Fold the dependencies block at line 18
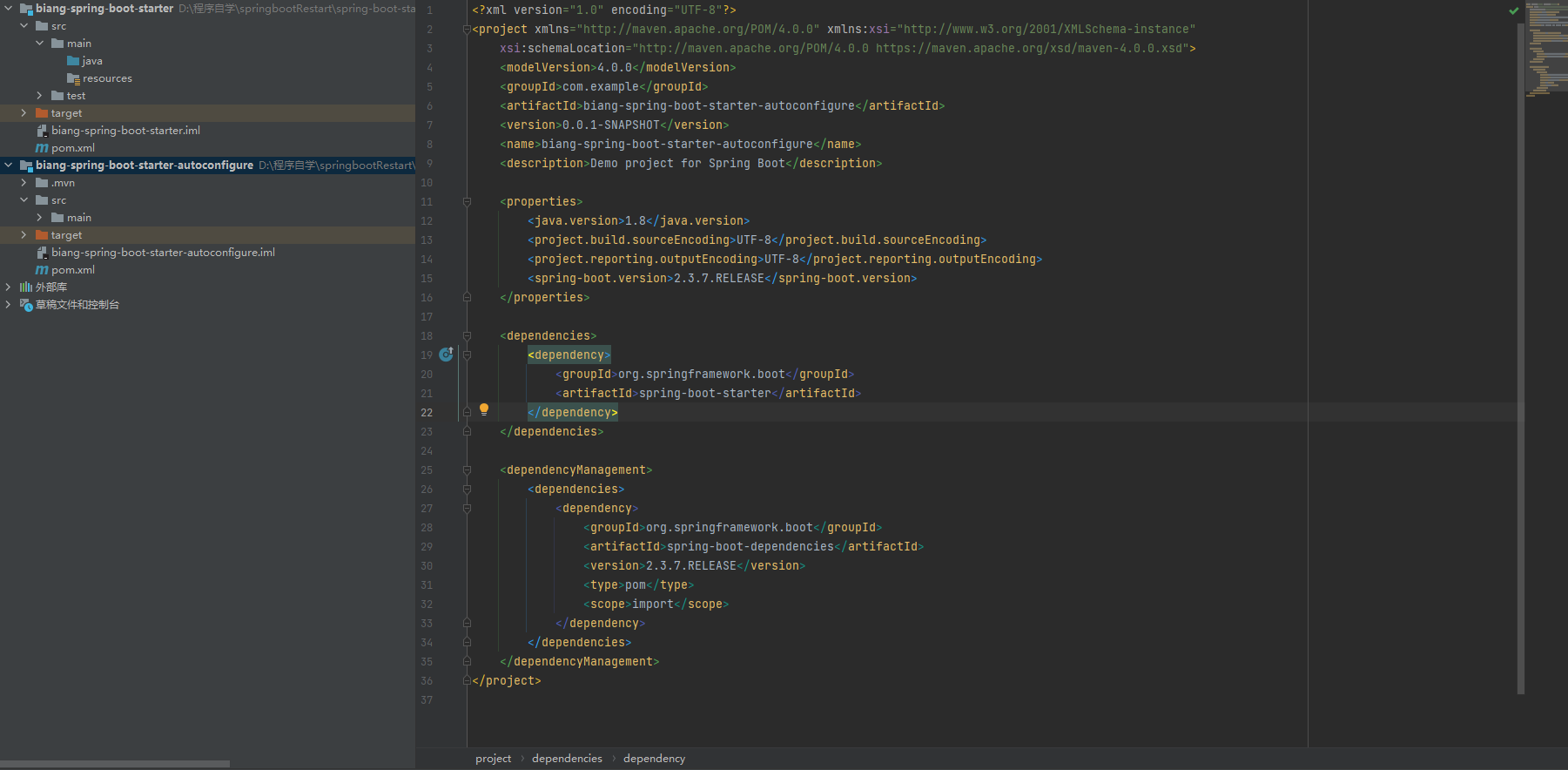 [467, 335]
